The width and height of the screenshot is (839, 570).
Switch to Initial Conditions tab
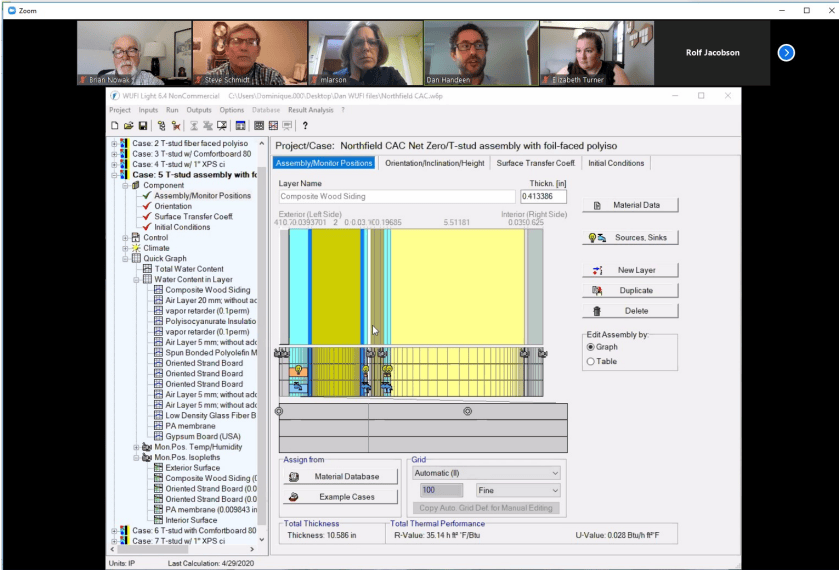pyautogui.click(x=616, y=163)
